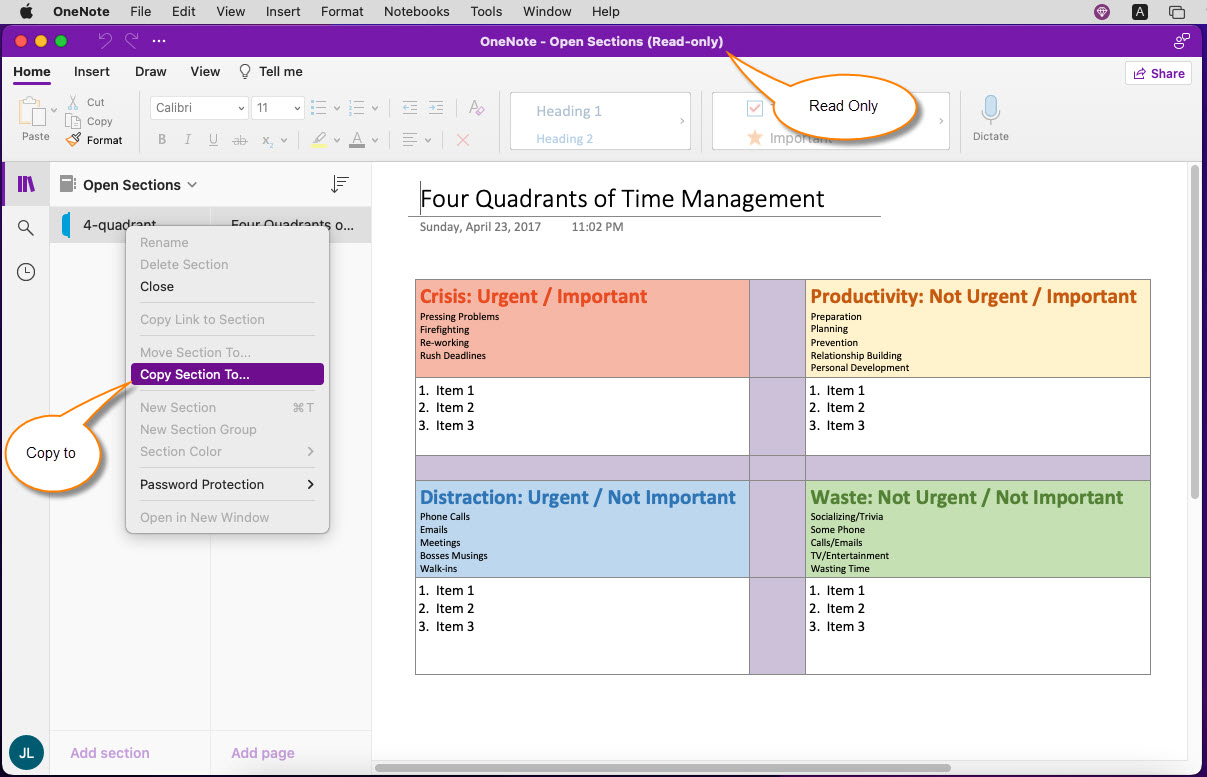Expand the heading styles gallery arrow
This screenshot has width=1207, height=777.
point(682,121)
